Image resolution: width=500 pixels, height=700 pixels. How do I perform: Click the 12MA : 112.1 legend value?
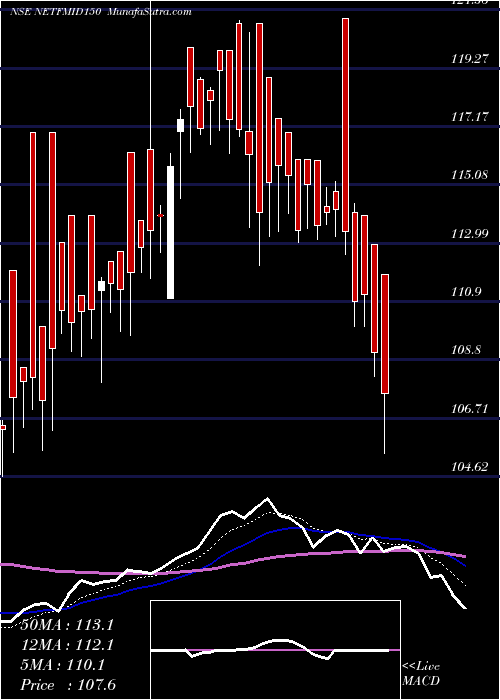click(x=67, y=644)
